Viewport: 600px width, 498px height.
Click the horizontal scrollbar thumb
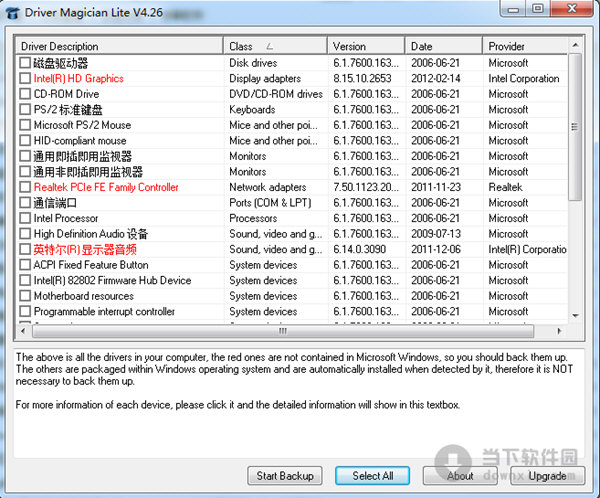(283, 331)
